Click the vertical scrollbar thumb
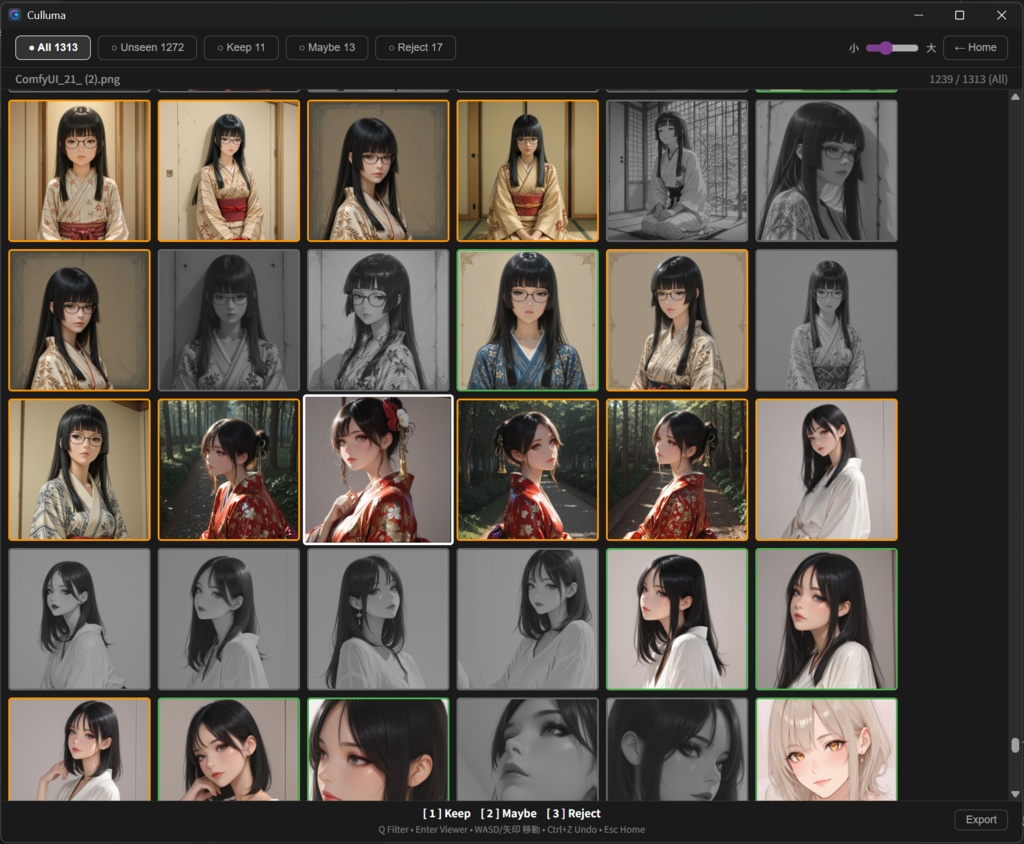 (1015, 745)
